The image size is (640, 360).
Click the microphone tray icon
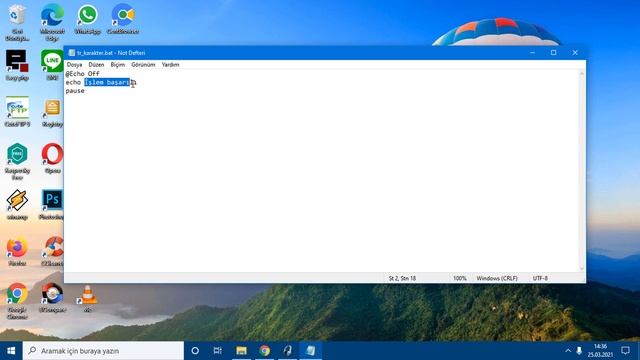(x=579, y=351)
